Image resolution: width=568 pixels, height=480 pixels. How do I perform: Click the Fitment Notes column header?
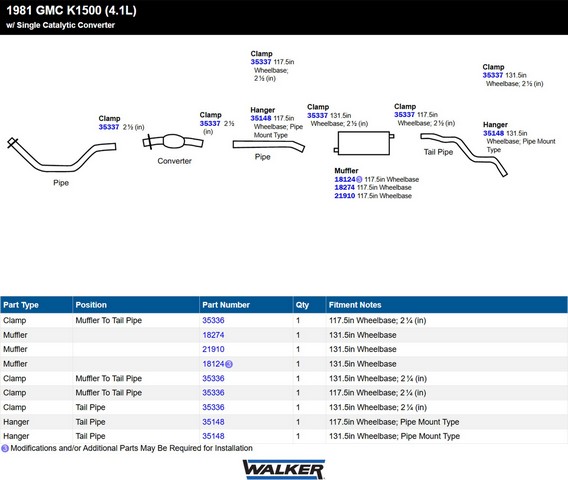(447, 305)
